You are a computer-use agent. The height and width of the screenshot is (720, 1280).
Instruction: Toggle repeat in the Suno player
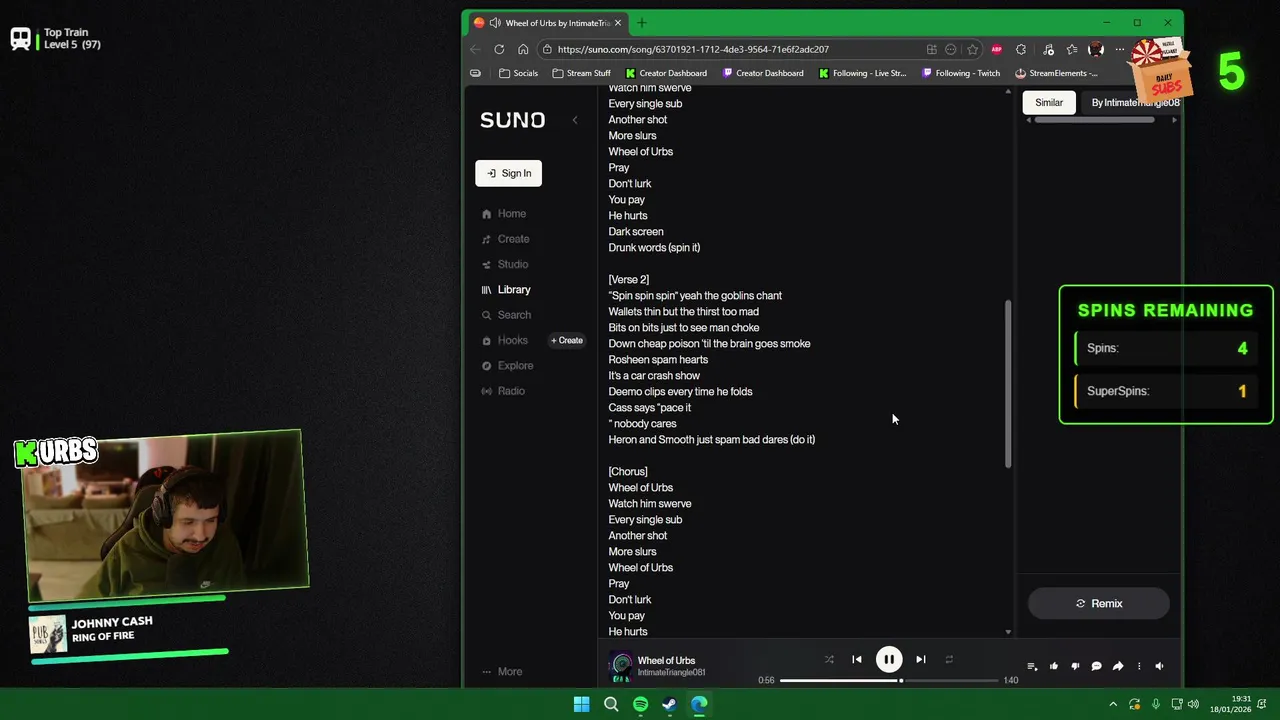[949, 659]
